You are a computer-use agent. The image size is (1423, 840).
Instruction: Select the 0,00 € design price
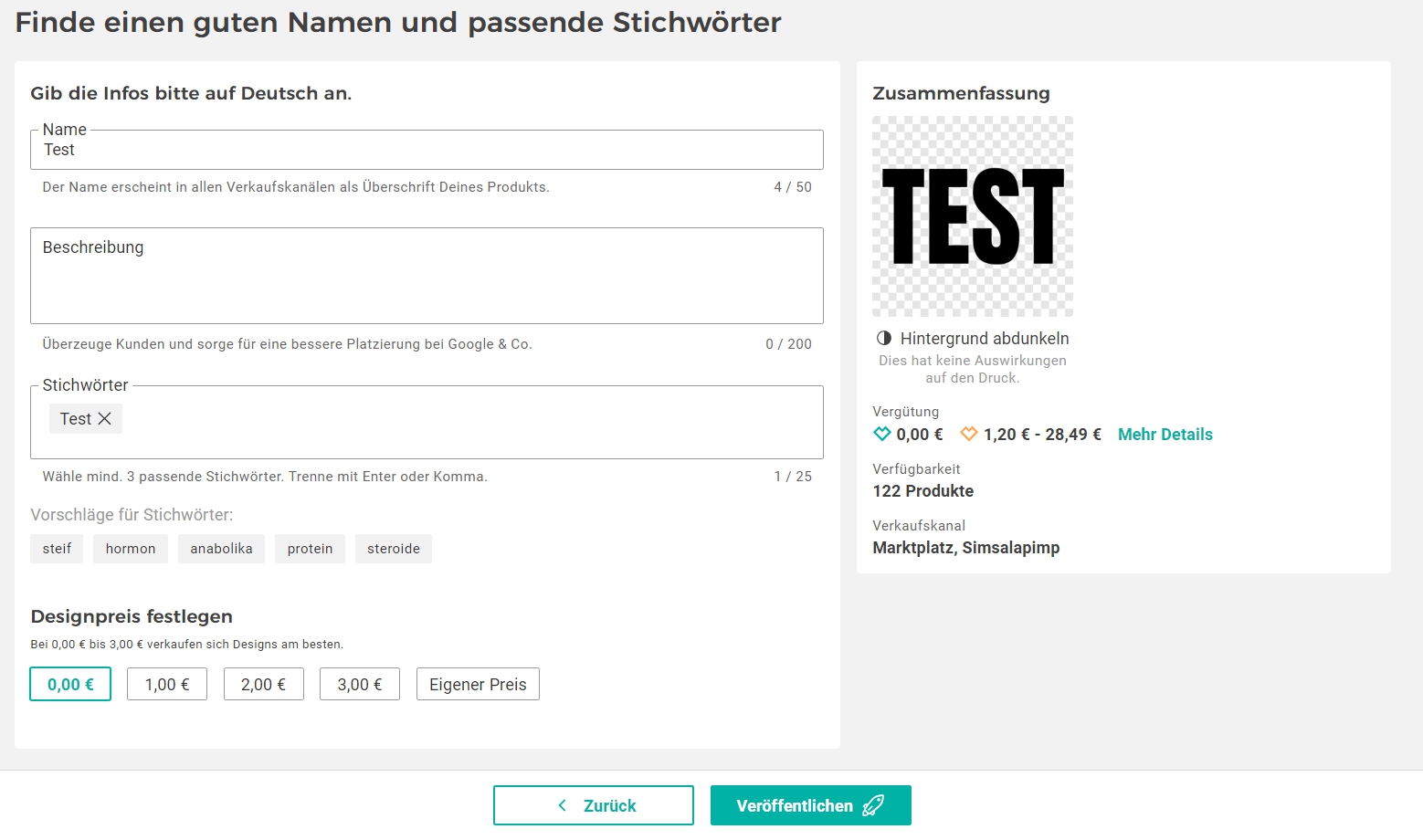point(70,685)
